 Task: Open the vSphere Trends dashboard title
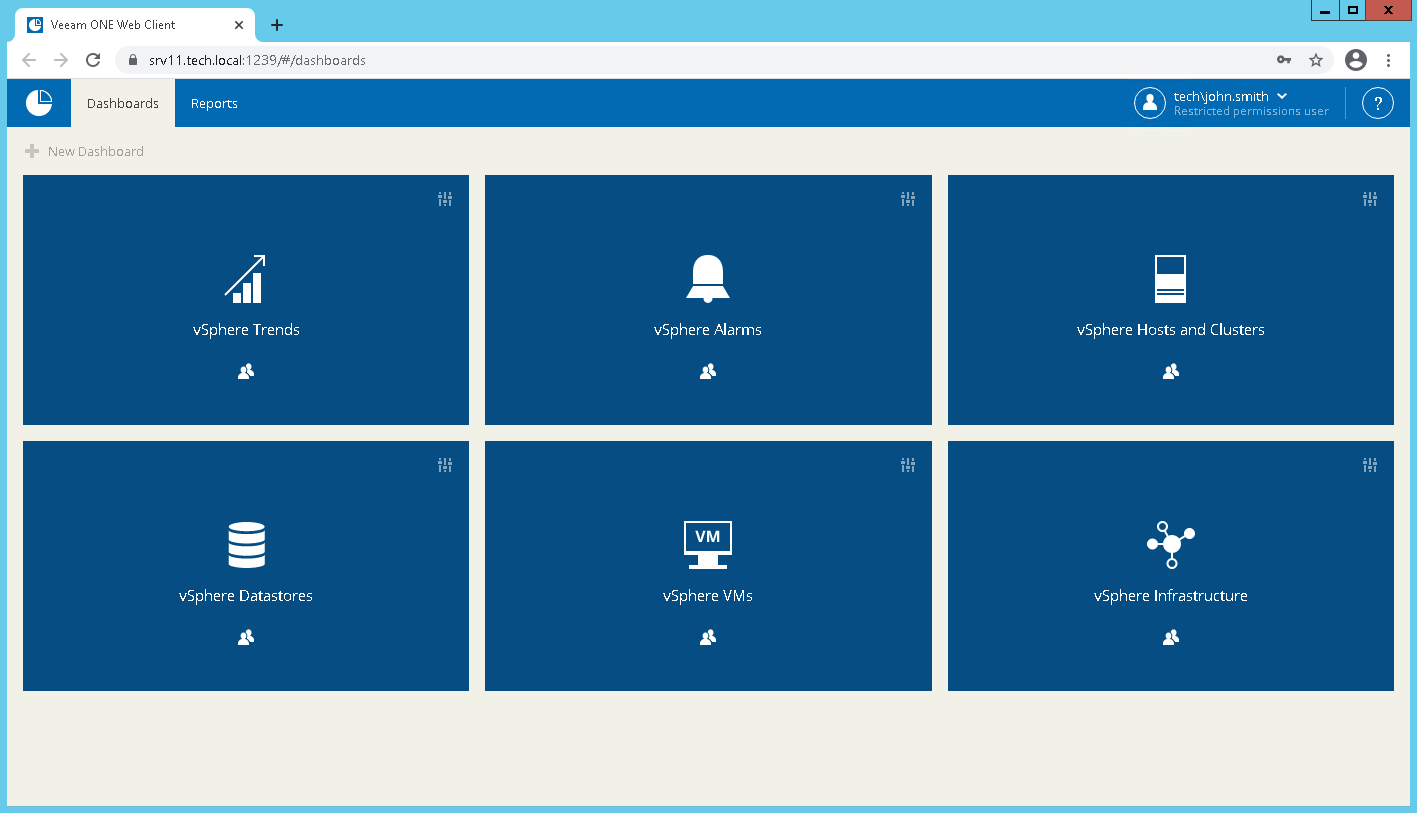246,330
